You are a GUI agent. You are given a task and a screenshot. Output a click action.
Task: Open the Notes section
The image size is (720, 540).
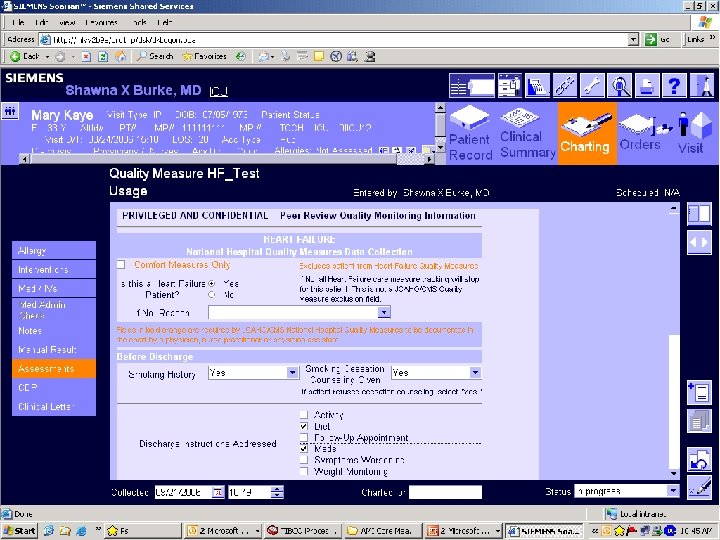pyautogui.click(x=54, y=330)
